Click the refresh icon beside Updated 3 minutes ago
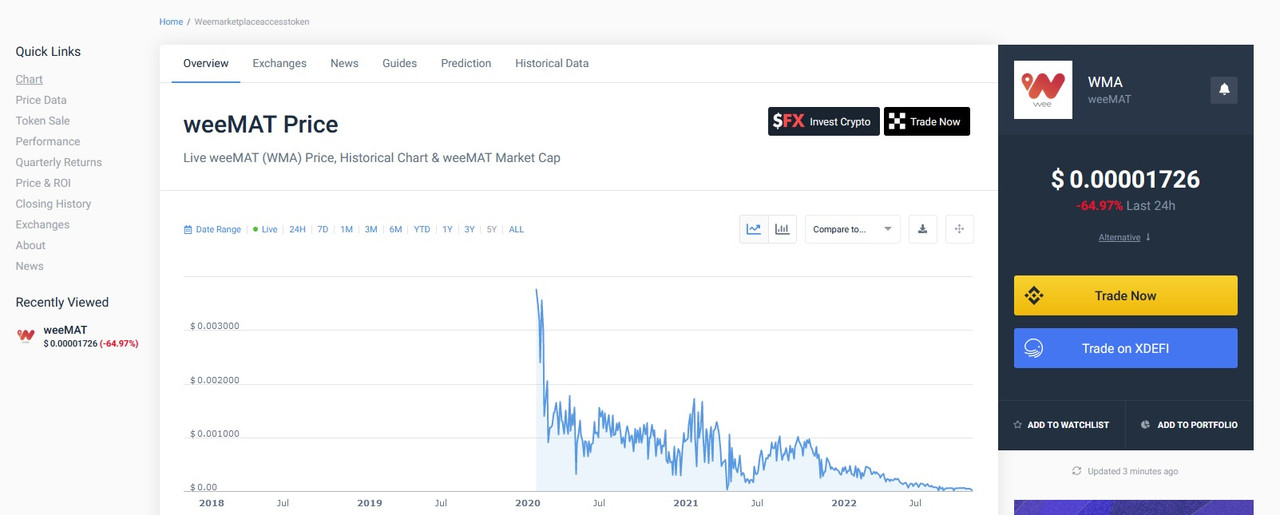The width and height of the screenshot is (1280, 515). click(1077, 471)
